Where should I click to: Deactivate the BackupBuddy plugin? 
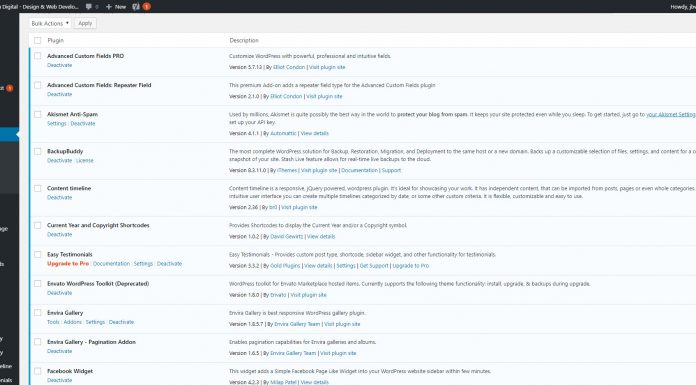tap(59, 161)
